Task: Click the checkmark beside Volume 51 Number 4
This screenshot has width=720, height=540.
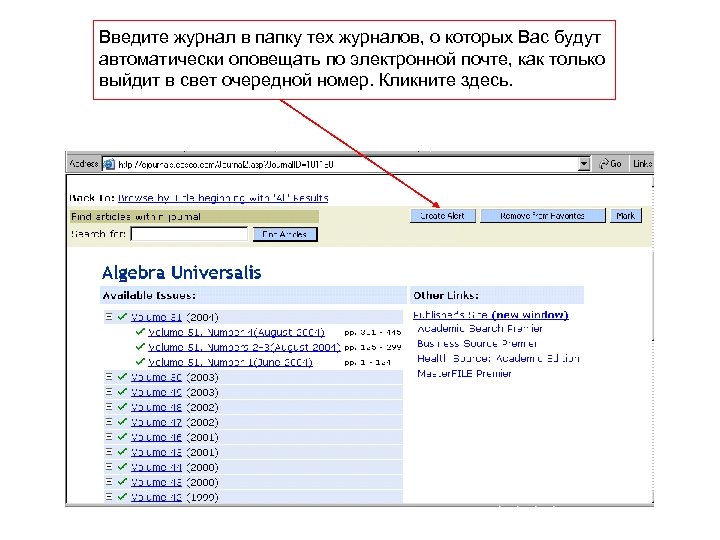Action: pos(141,332)
